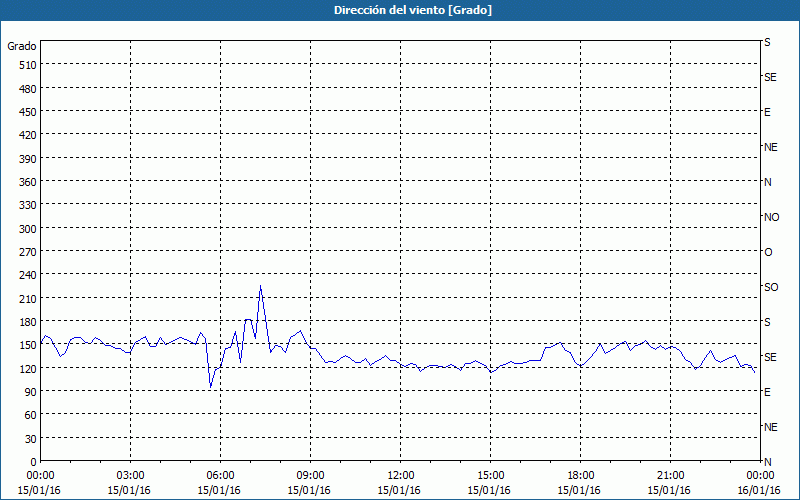Click the "E" compass label beside the 90 gridline

point(767,392)
